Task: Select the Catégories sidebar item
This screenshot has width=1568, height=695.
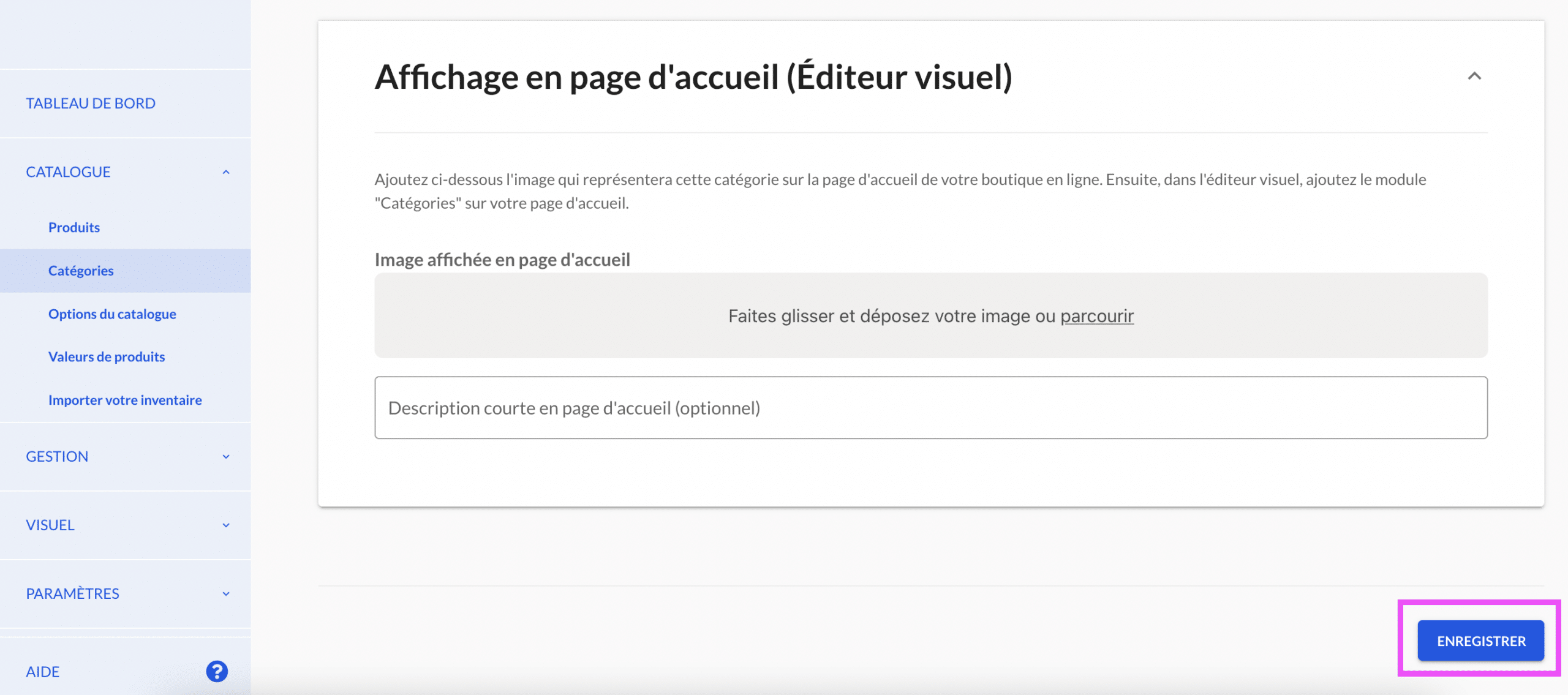Action: point(125,271)
